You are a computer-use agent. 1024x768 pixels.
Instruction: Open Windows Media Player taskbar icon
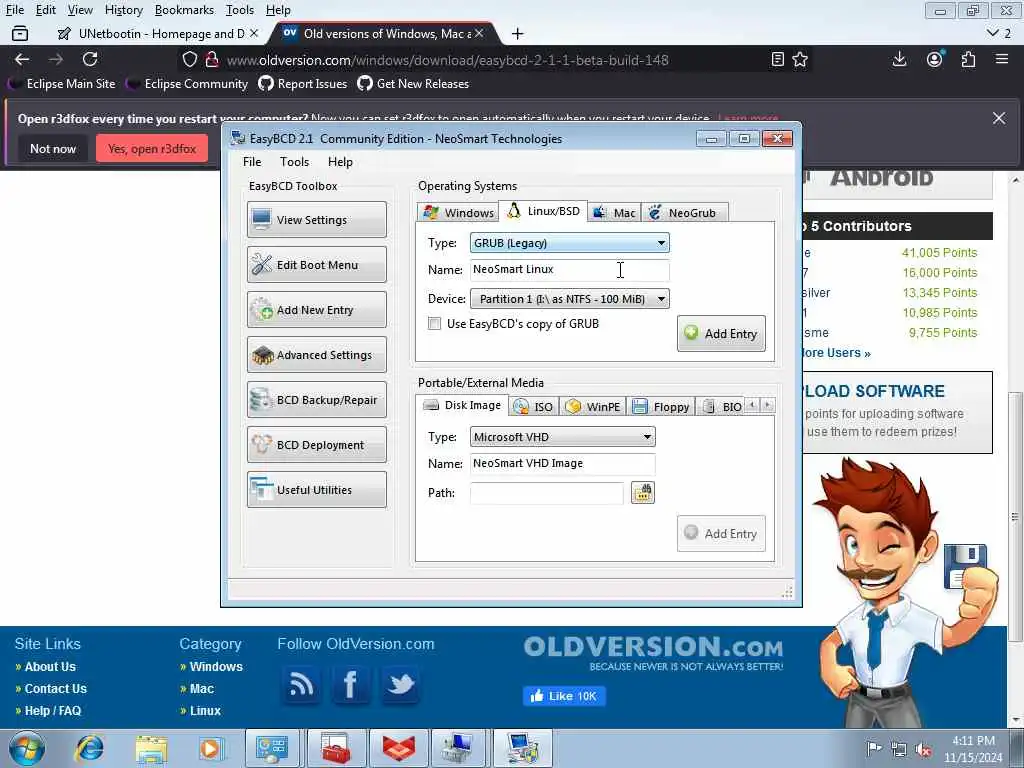[x=210, y=748]
